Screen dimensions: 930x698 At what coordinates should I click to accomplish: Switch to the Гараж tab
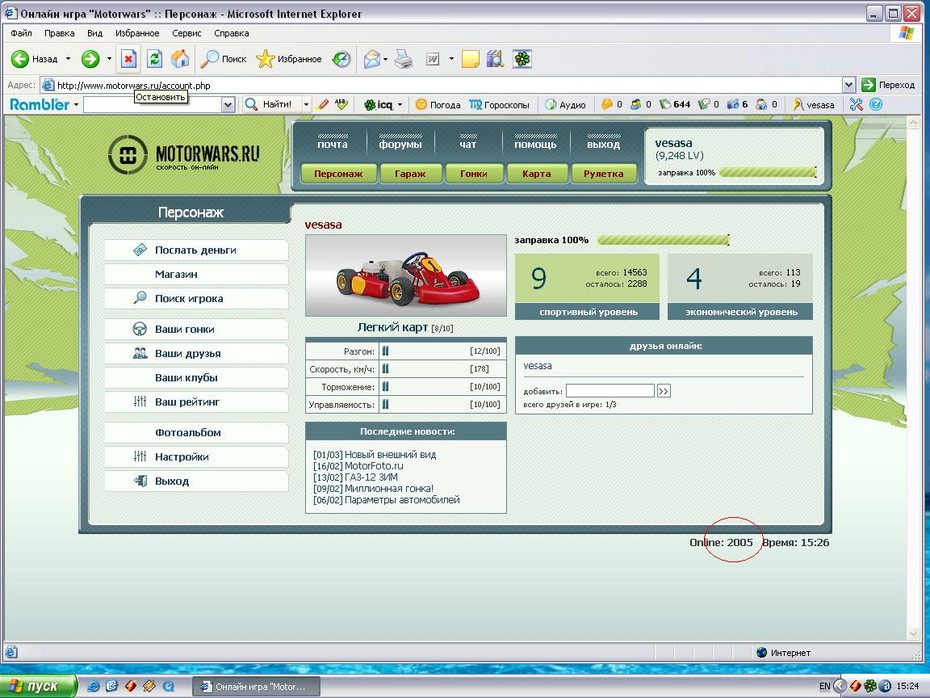tap(410, 174)
